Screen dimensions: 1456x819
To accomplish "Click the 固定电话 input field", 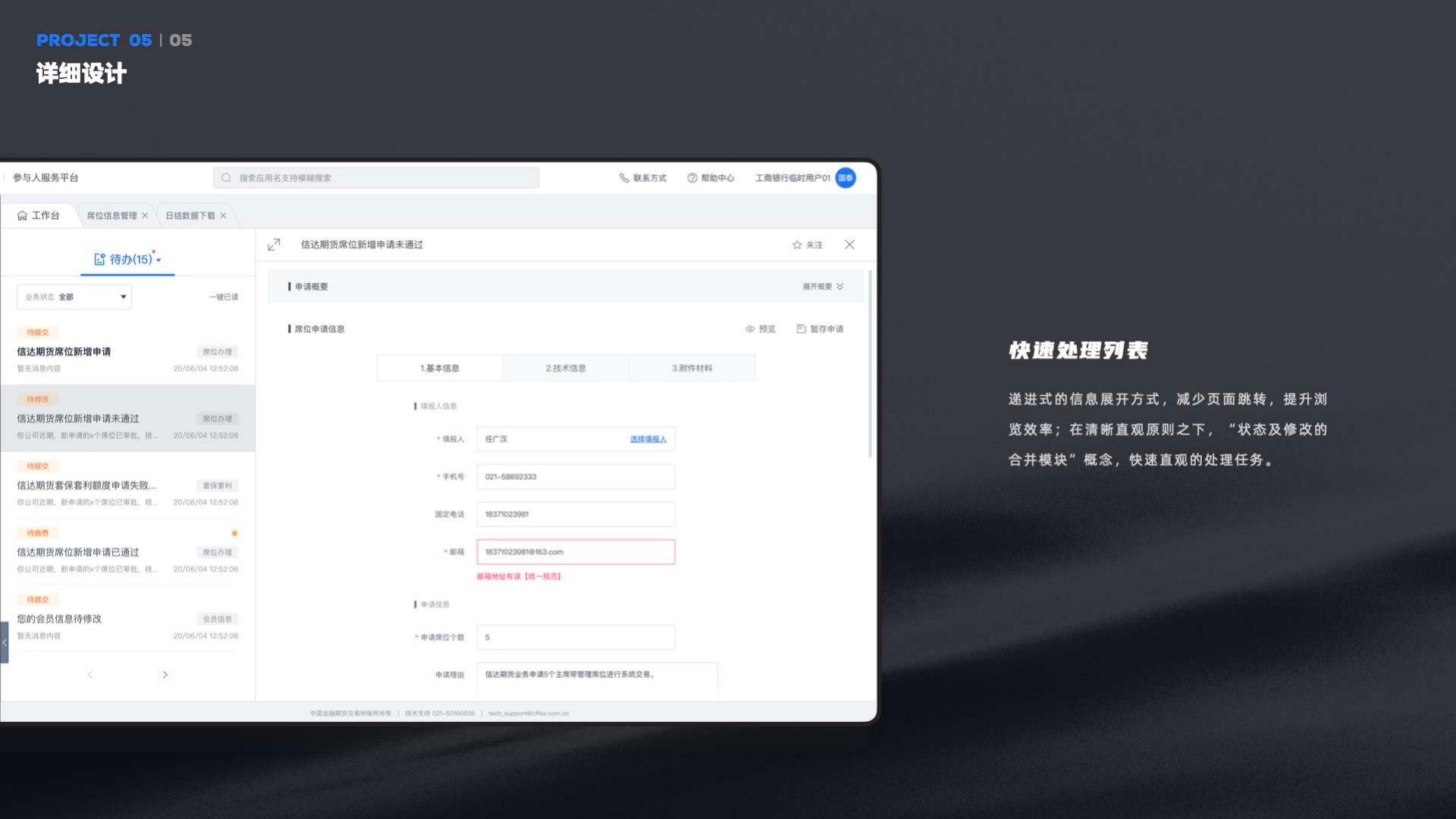I will pyautogui.click(x=576, y=514).
